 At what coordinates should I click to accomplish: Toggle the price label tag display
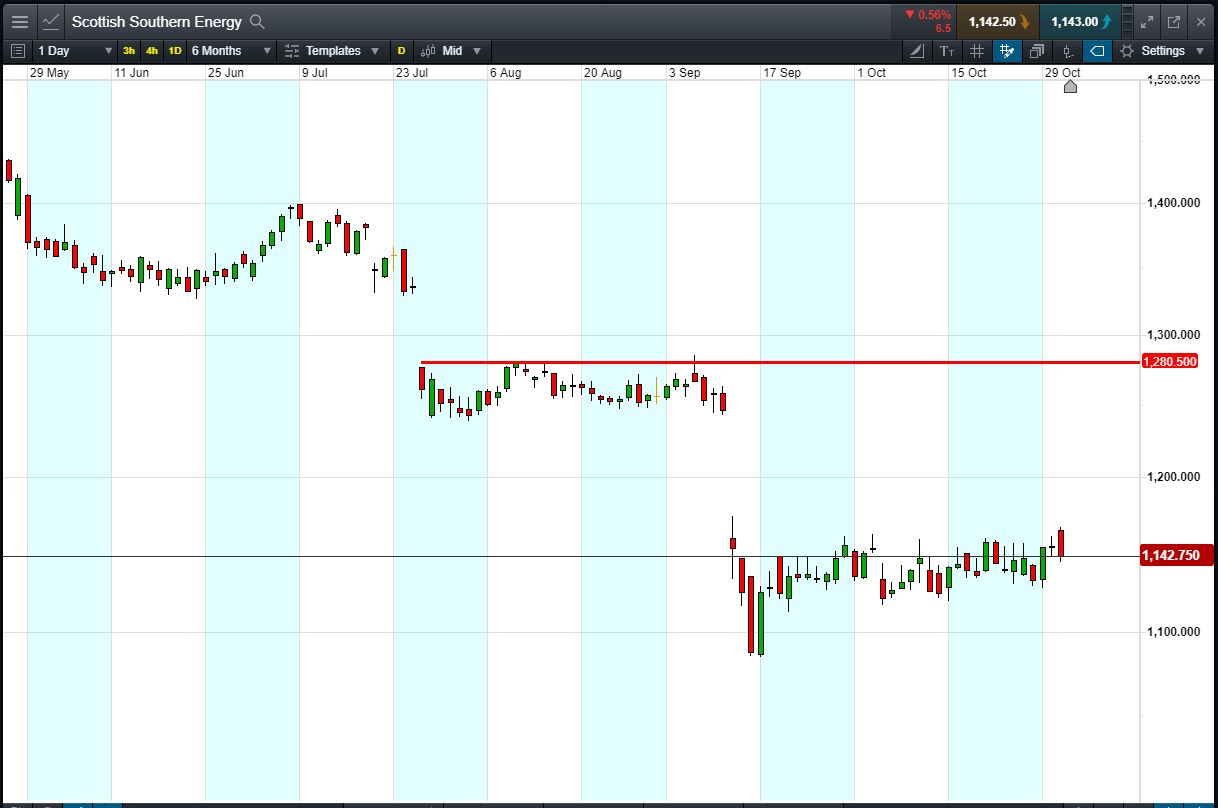click(1097, 51)
